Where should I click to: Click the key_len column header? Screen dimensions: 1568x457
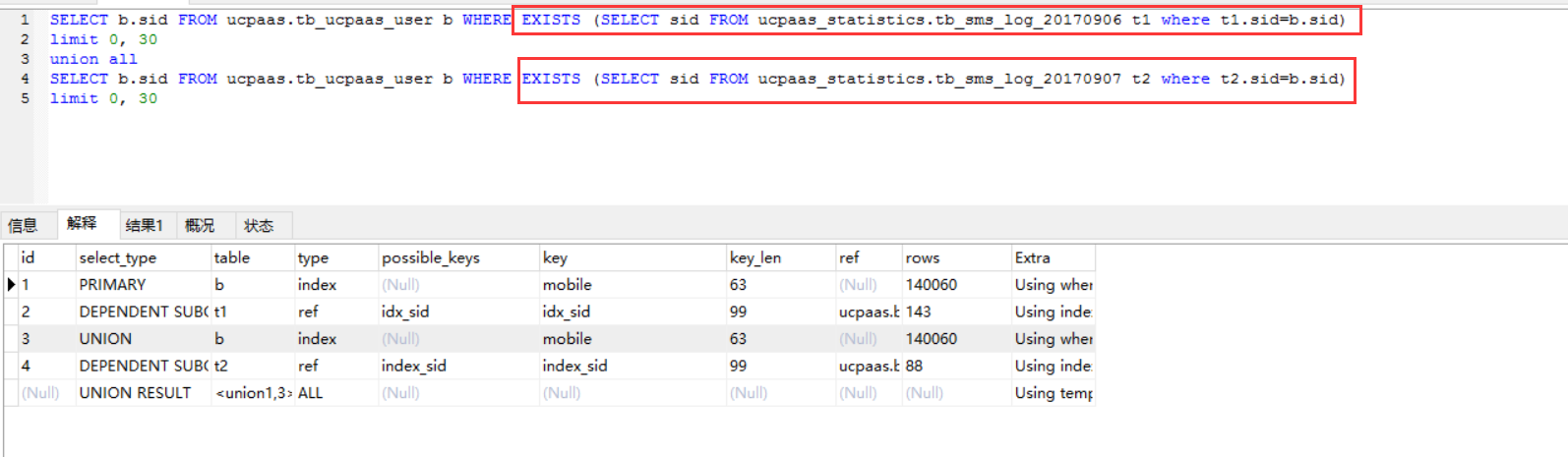click(780, 257)
